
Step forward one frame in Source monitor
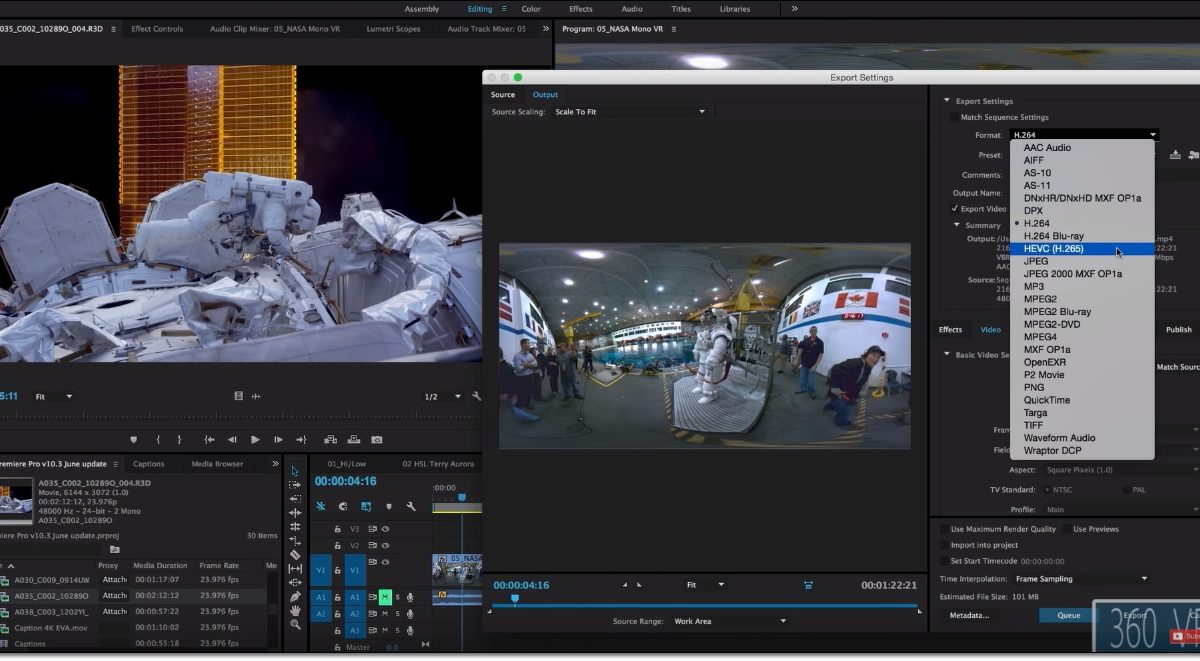tap(278, 439)
